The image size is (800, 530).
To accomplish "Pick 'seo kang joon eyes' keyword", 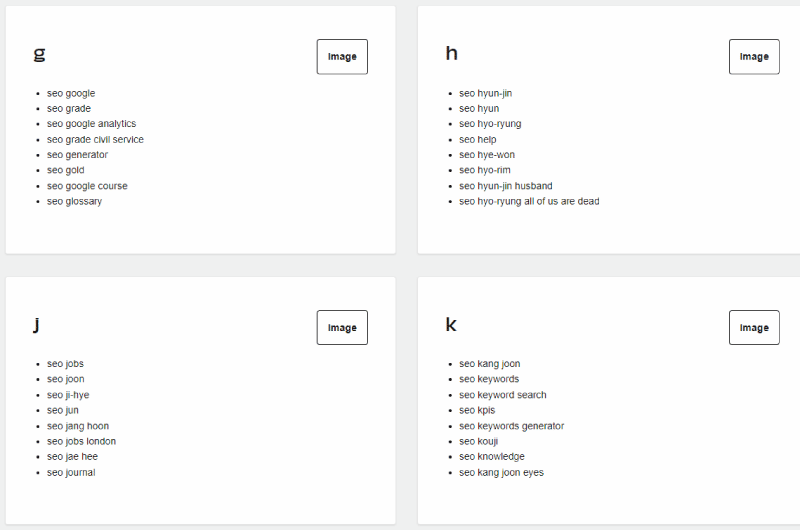I will pyautogui.click(x=502, y=472).
